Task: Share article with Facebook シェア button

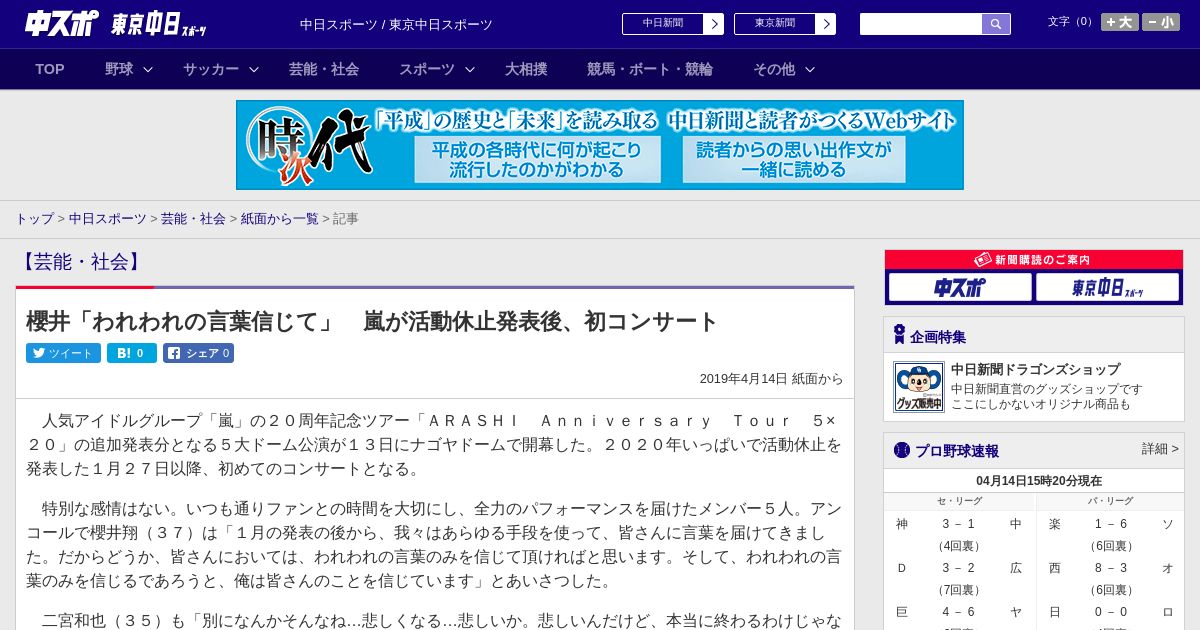Action: click(198, 353)
